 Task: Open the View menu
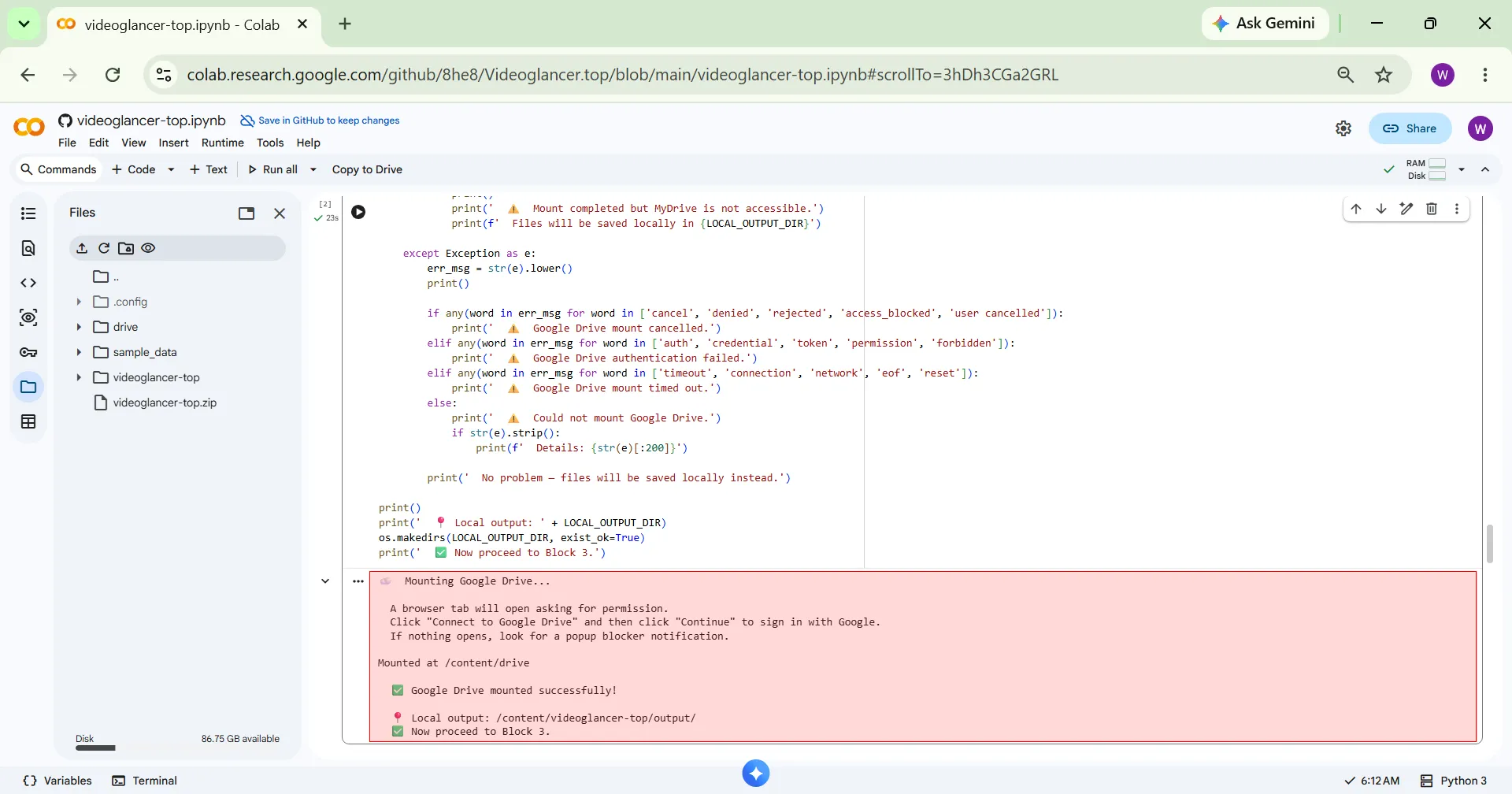click(x=133, y=143)
